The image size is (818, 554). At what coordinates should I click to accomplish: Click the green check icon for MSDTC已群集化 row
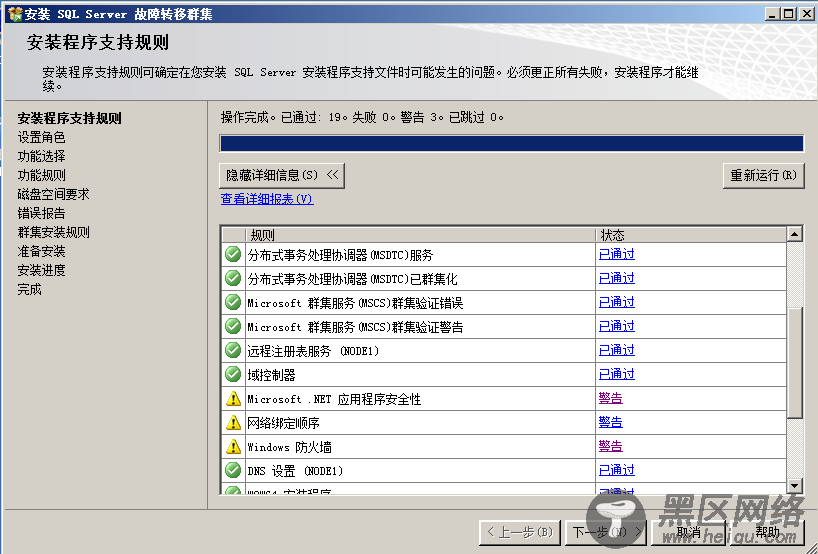(233, 278)
